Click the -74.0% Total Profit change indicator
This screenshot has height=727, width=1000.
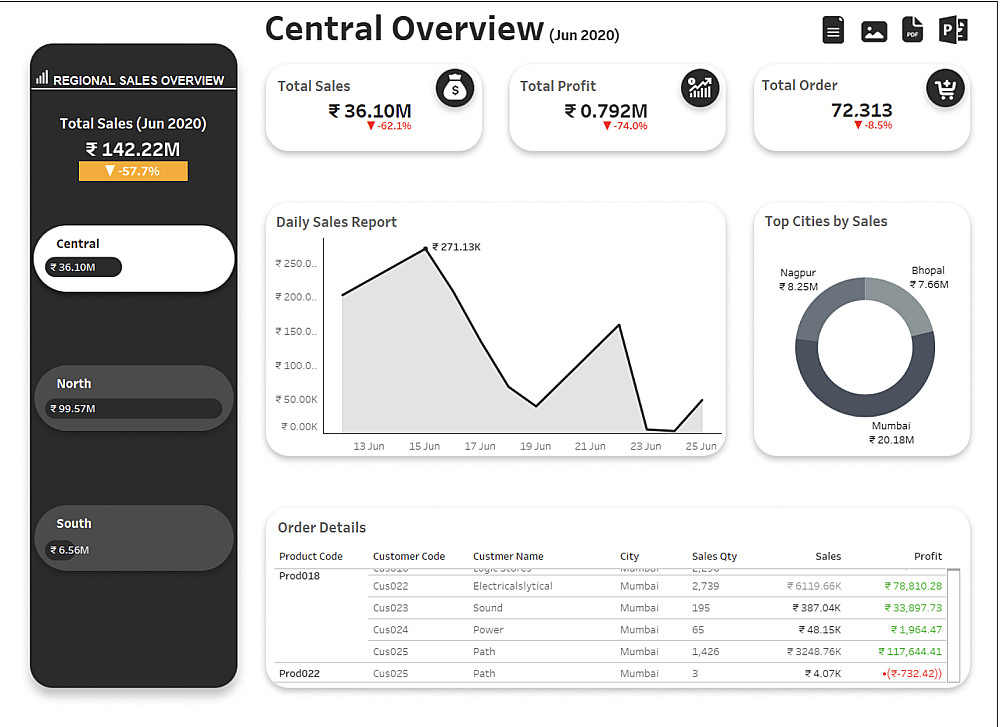[625, 126]
